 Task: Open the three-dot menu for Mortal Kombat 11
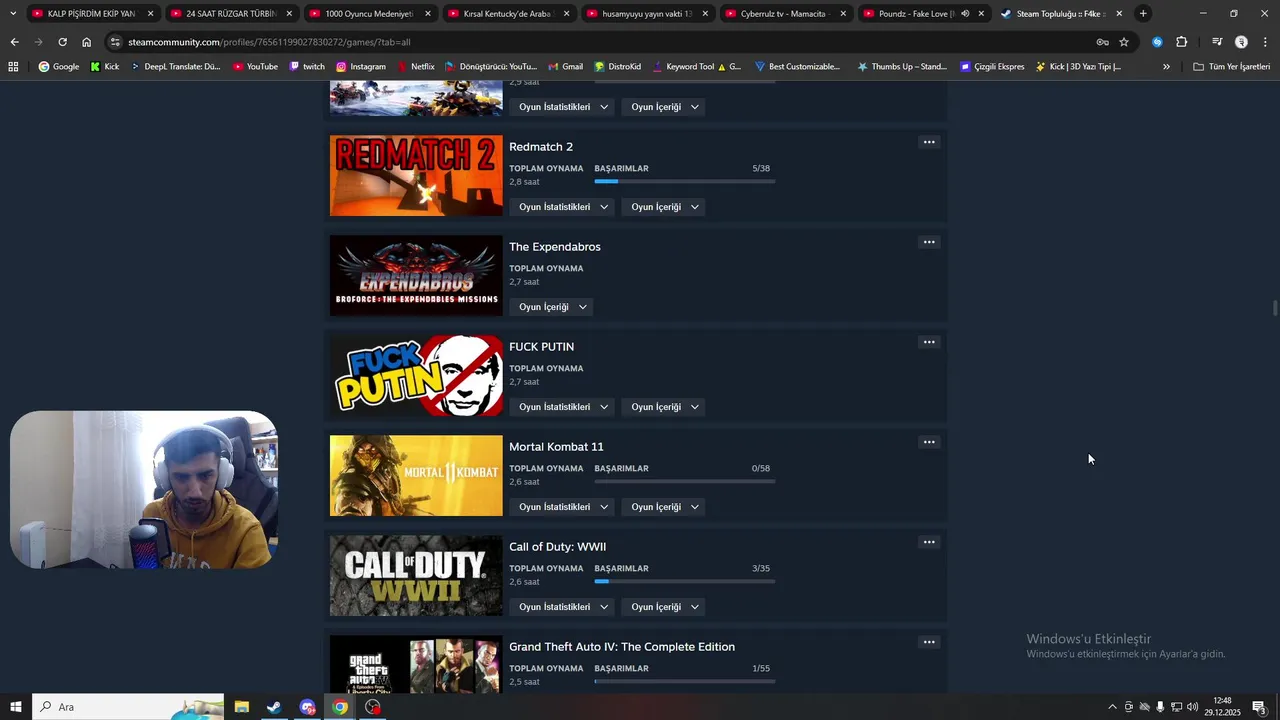point(929,442)
